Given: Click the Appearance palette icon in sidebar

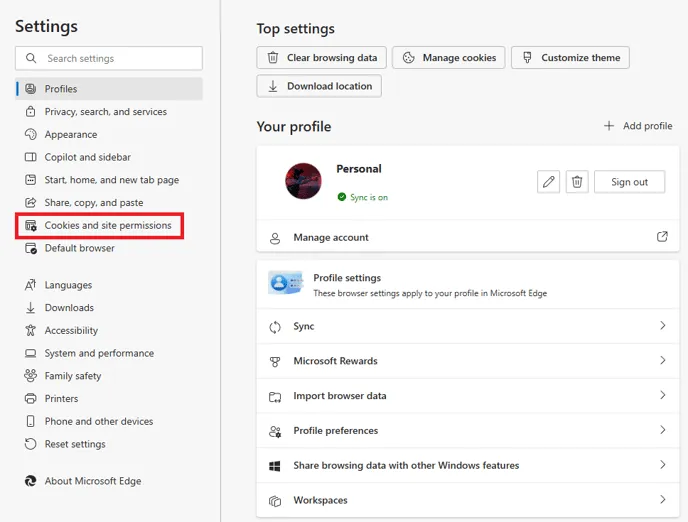Looking at the screenshot, I should 30,134.
